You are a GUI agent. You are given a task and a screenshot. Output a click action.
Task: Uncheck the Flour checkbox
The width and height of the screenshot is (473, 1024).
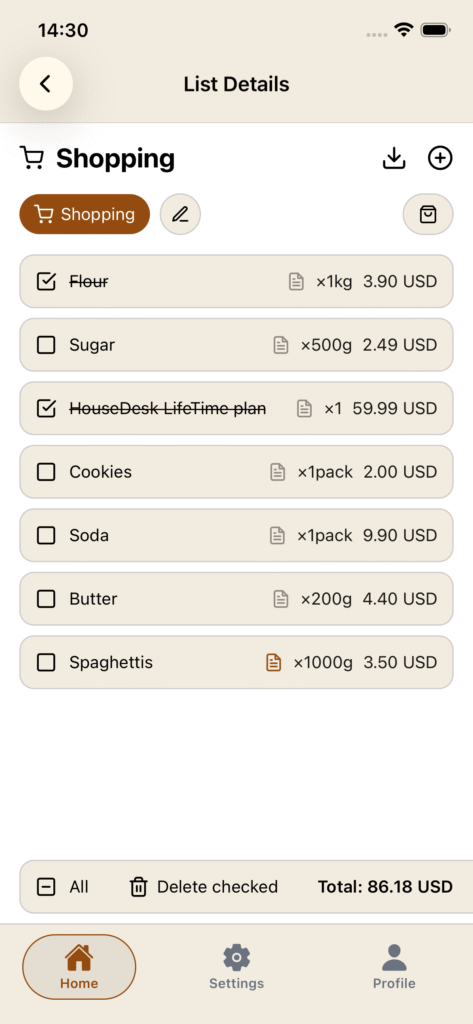pyautogui.click(x=46, y=281)
